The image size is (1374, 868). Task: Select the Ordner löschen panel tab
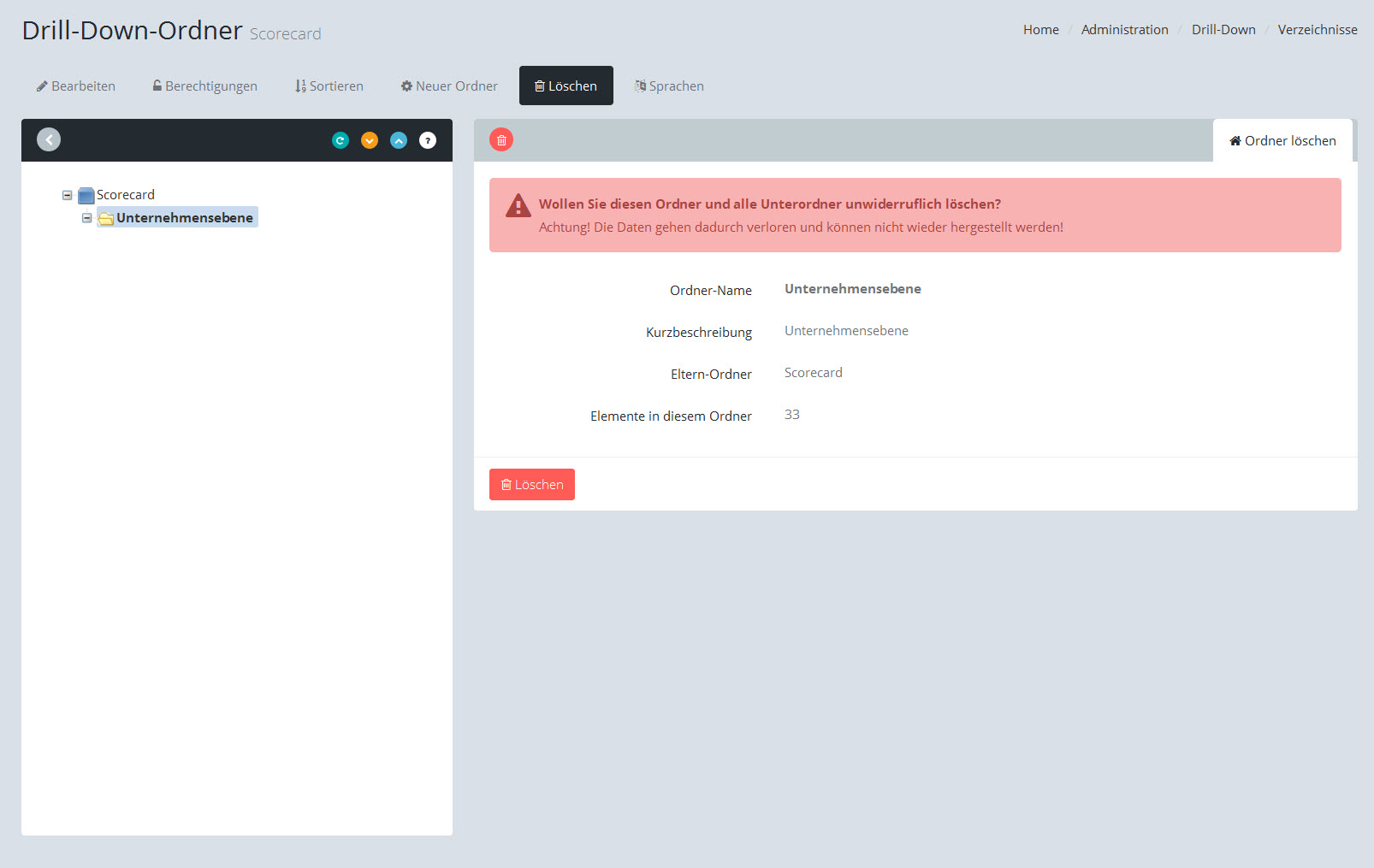(x=1282, y=141)
